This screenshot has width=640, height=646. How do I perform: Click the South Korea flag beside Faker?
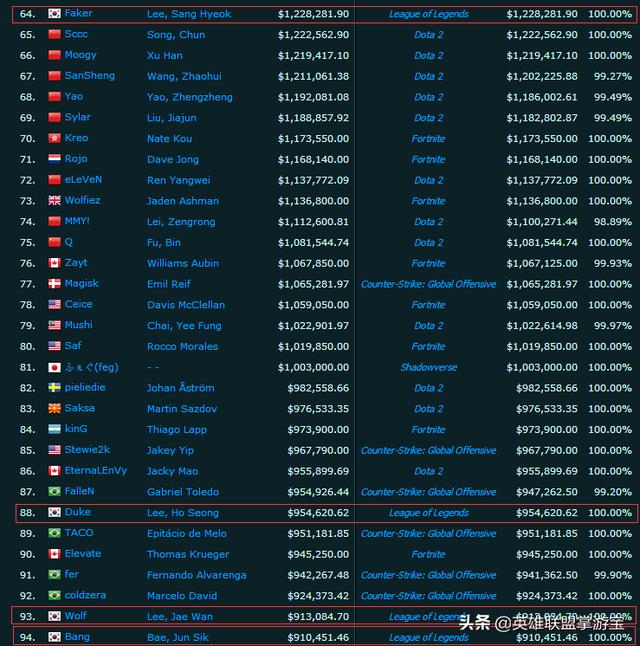click(54, 14)
